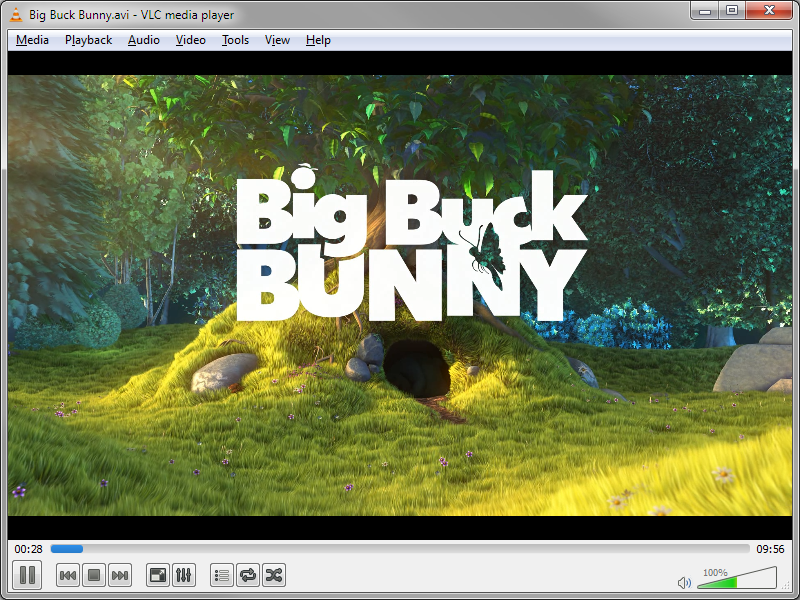The height and width of the screenshot is (600, 800).
Task: Open the Help menu
Action: [x=317, y=40]
